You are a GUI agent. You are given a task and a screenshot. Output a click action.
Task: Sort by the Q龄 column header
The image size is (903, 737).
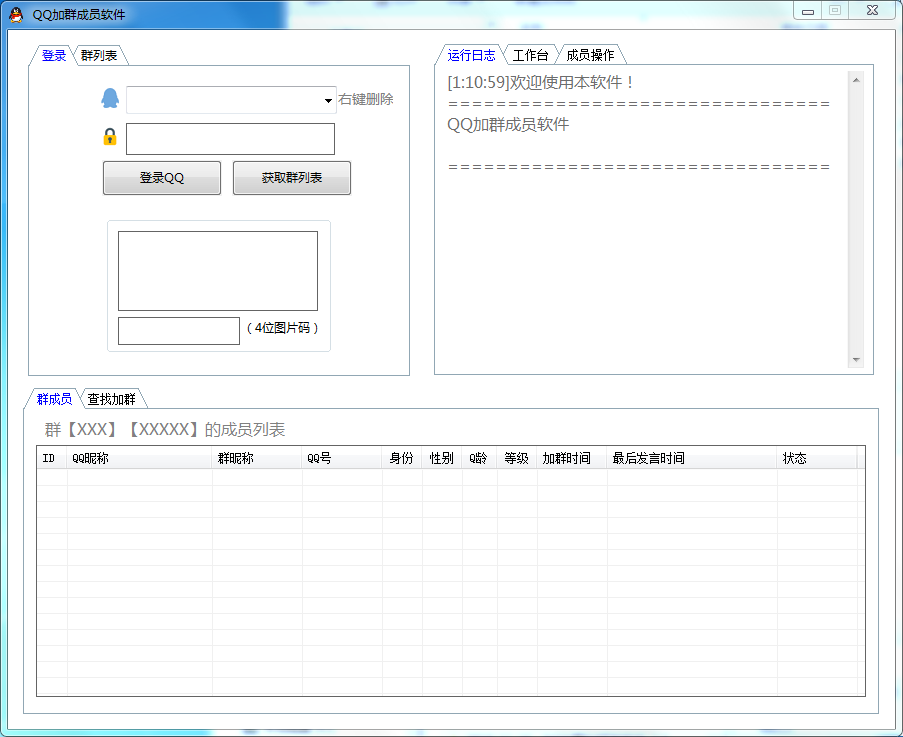tap(479, 458)
